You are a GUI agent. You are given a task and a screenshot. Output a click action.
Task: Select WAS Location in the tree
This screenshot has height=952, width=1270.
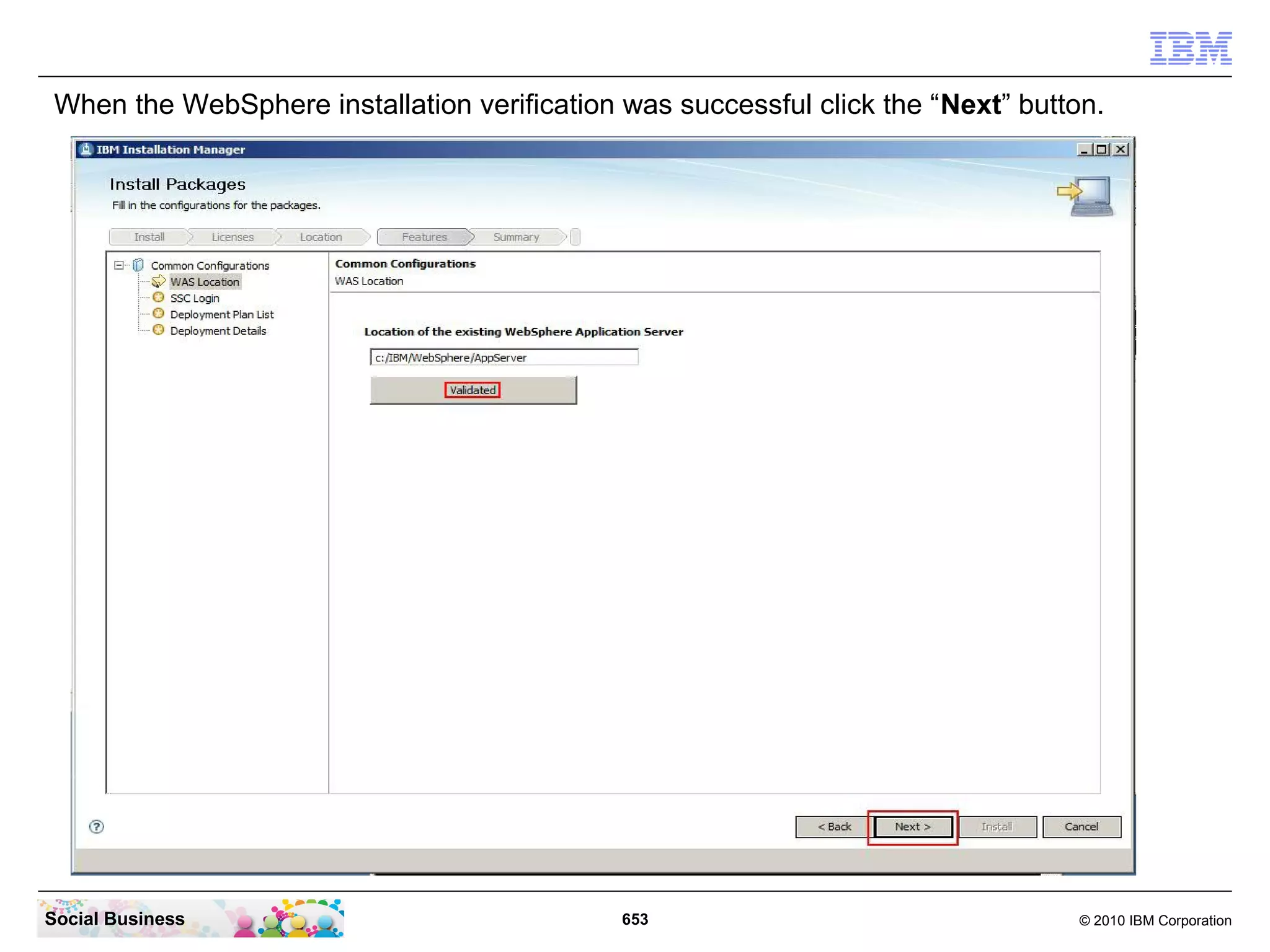coord(205,282)
